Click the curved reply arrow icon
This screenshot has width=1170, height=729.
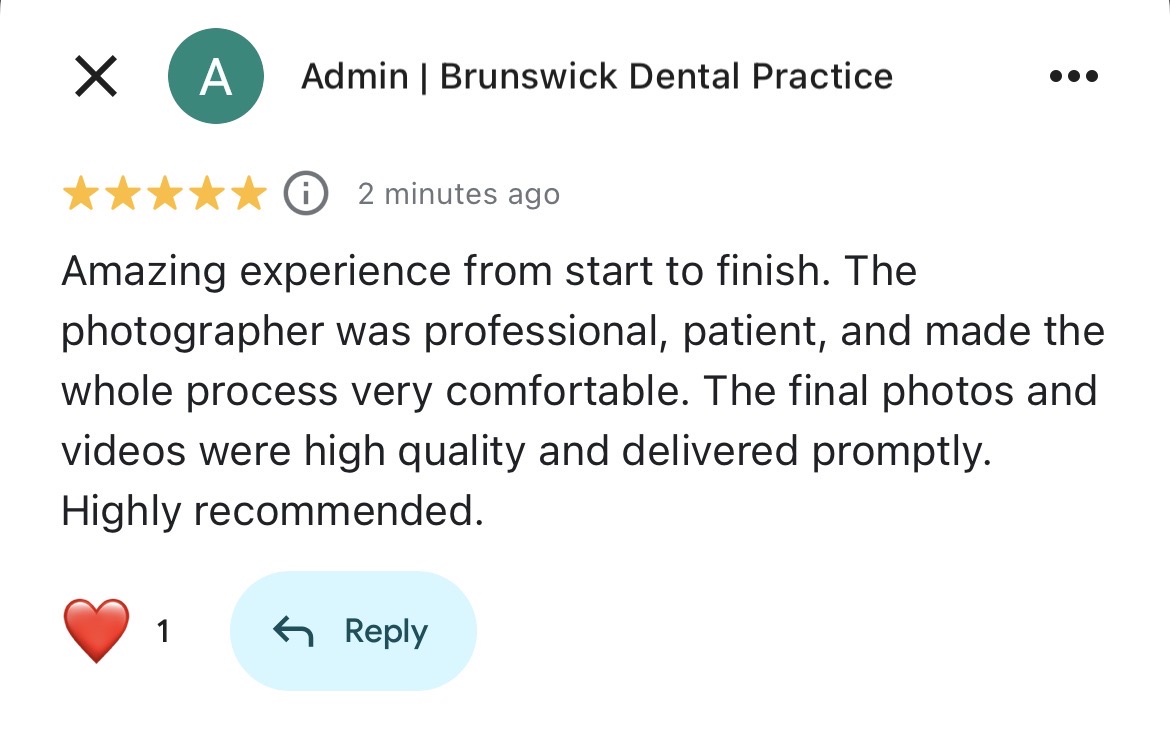(x=294, y=631)
